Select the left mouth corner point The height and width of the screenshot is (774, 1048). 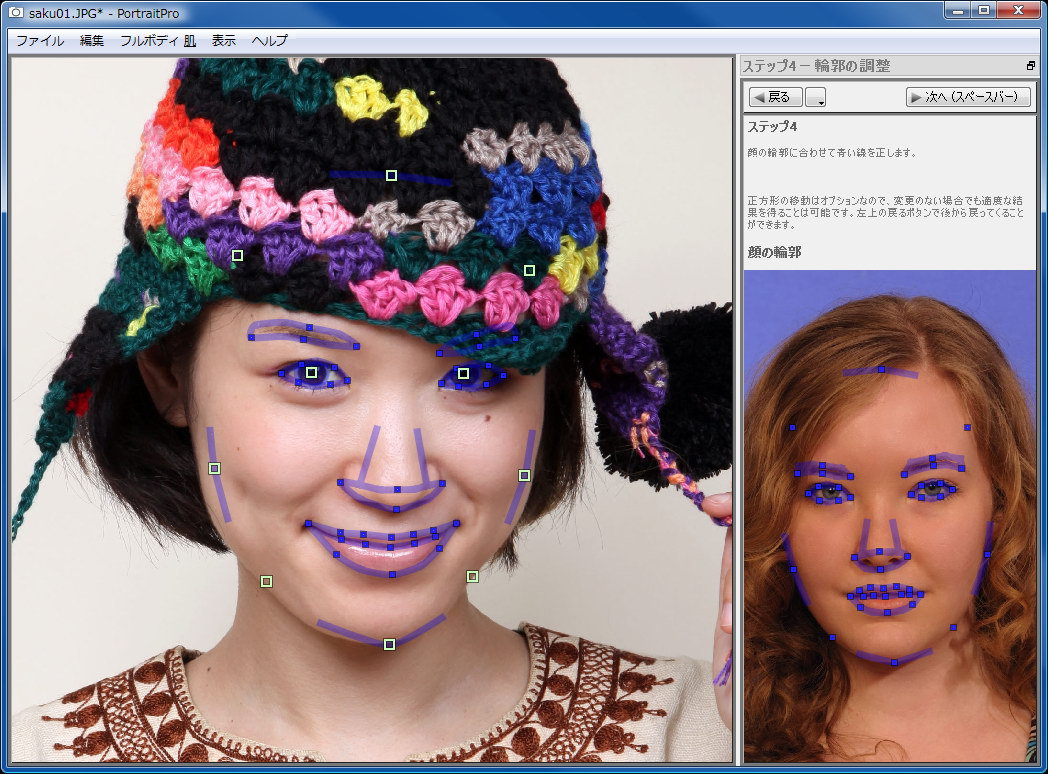coord(308,523)
